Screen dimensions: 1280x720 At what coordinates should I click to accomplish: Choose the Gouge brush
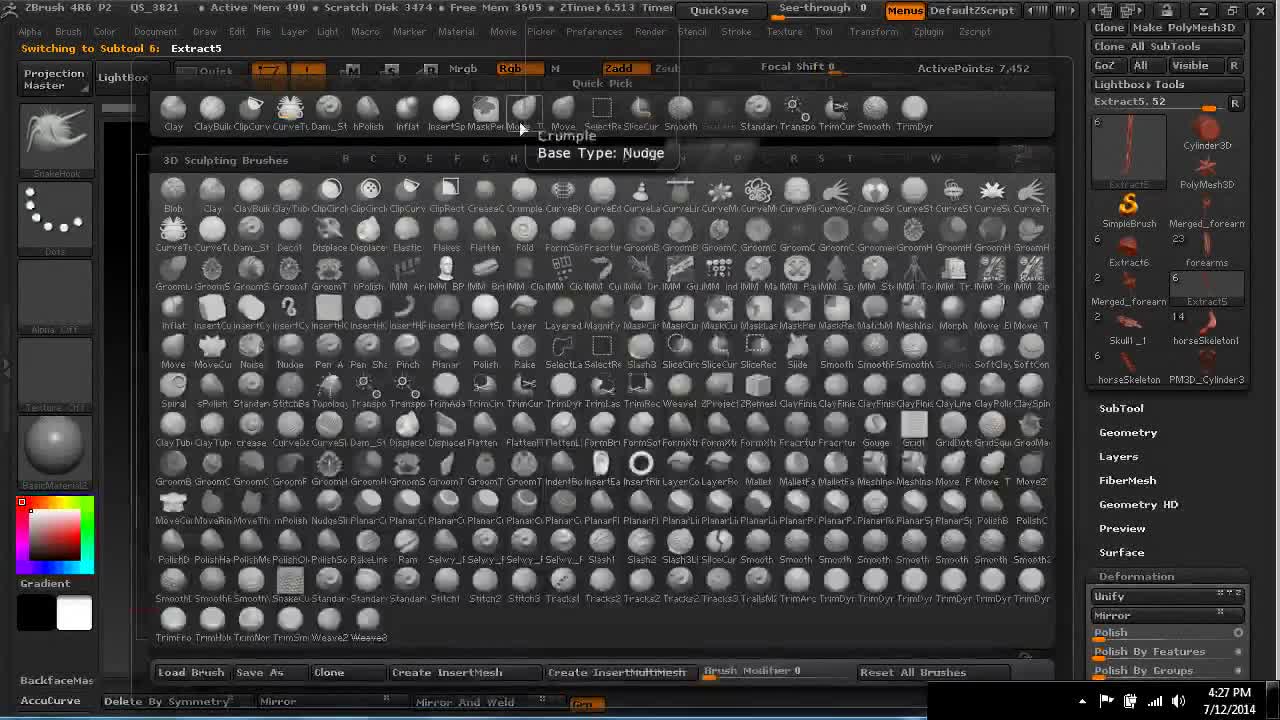[x=875, y=428]
